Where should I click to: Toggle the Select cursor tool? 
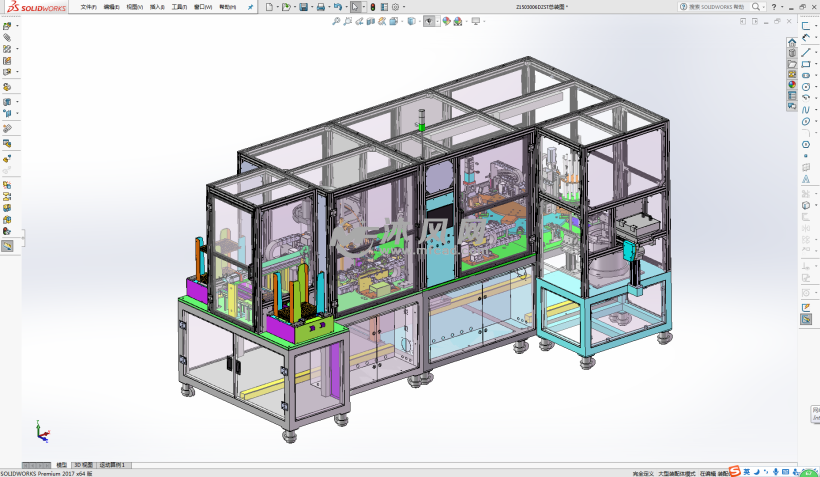tap(355, 7)
